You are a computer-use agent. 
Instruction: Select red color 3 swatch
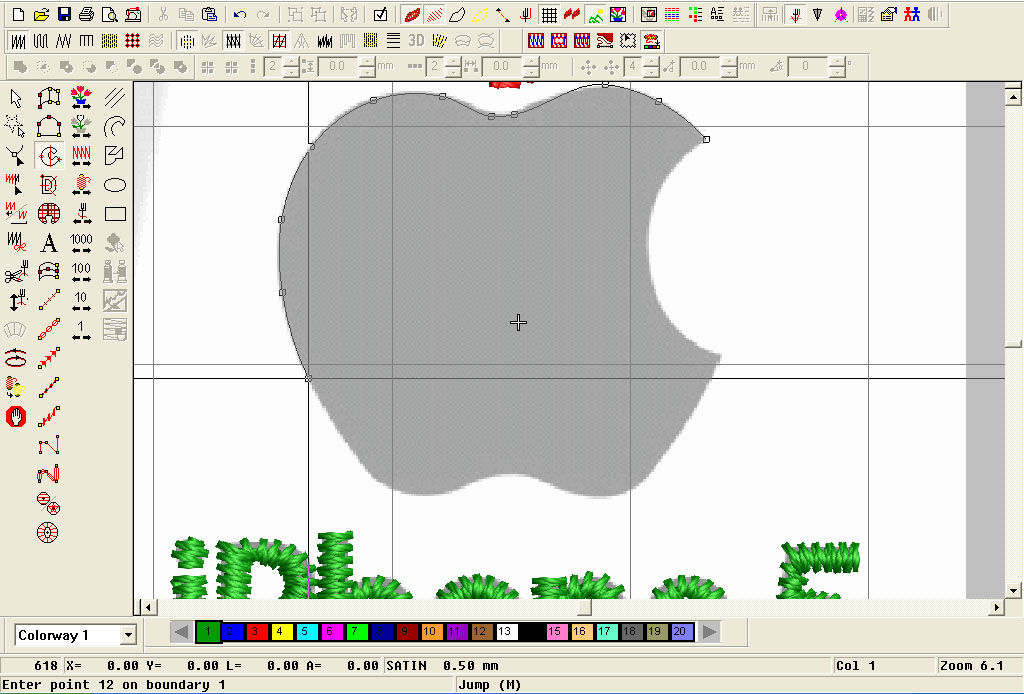[255, 631]
